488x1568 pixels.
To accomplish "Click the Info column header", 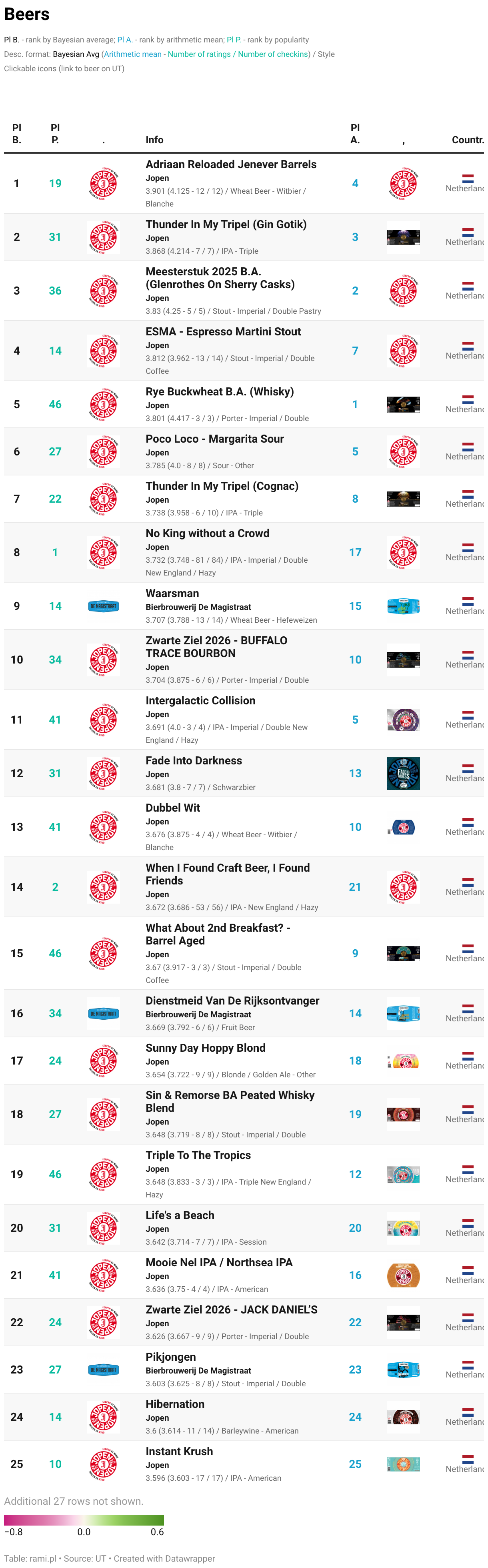I will pos(154,140).
